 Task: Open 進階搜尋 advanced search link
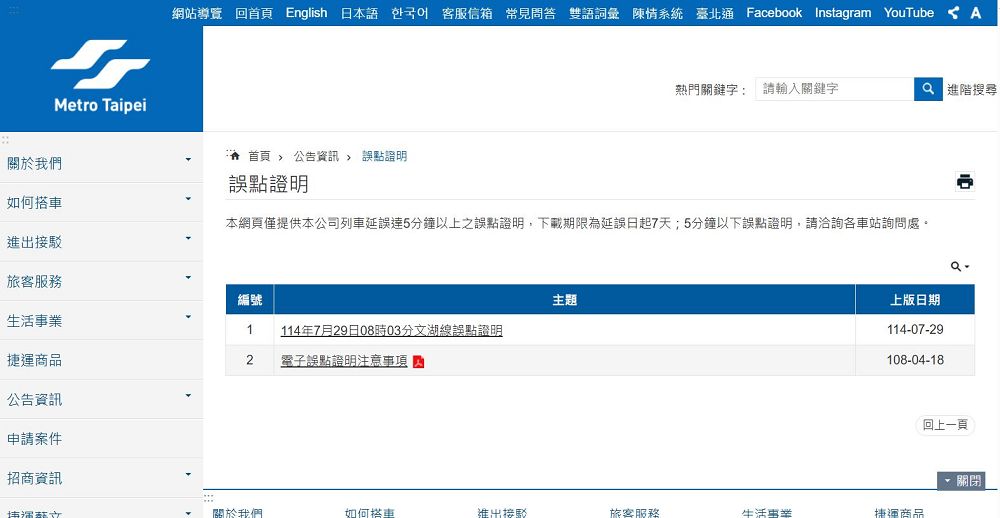971,89
